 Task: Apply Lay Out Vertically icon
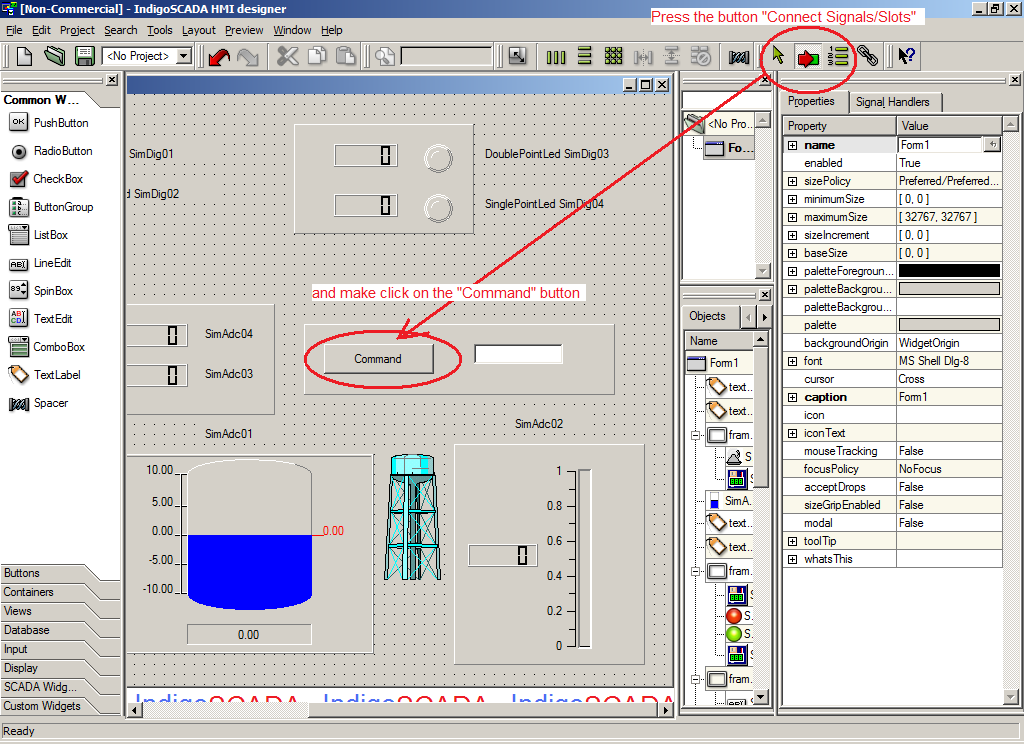584,57
